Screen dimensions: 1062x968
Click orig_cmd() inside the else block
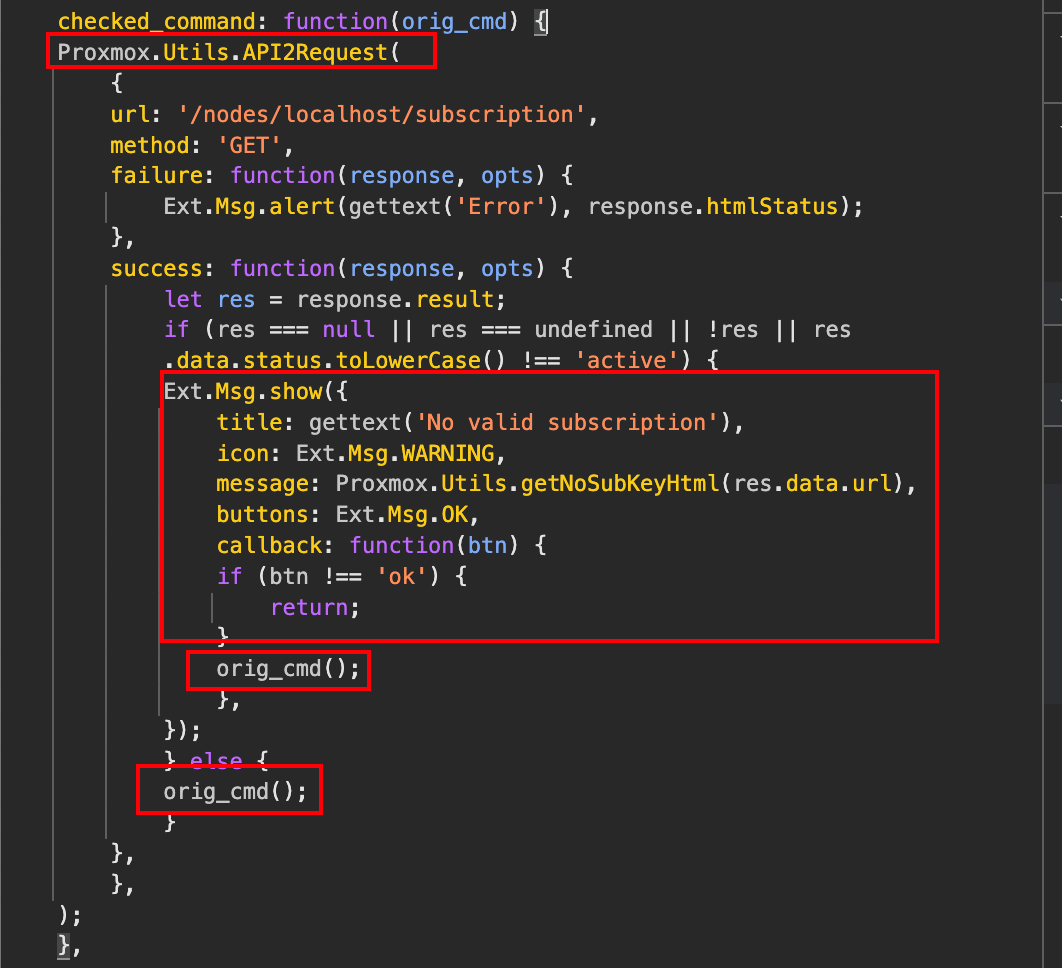coord(229,791)
